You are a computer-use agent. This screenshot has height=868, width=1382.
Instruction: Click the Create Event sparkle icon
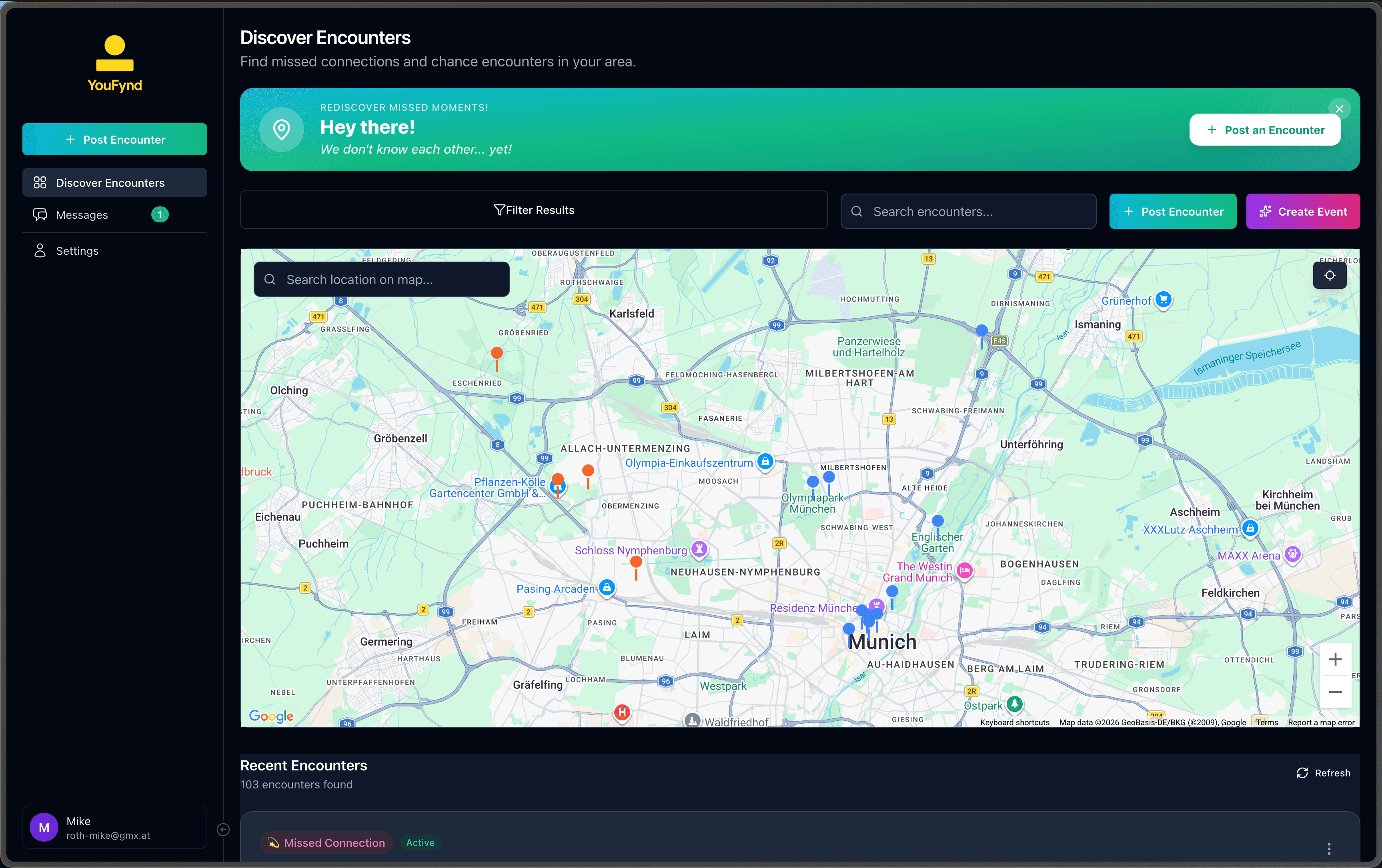[1265, 212]
